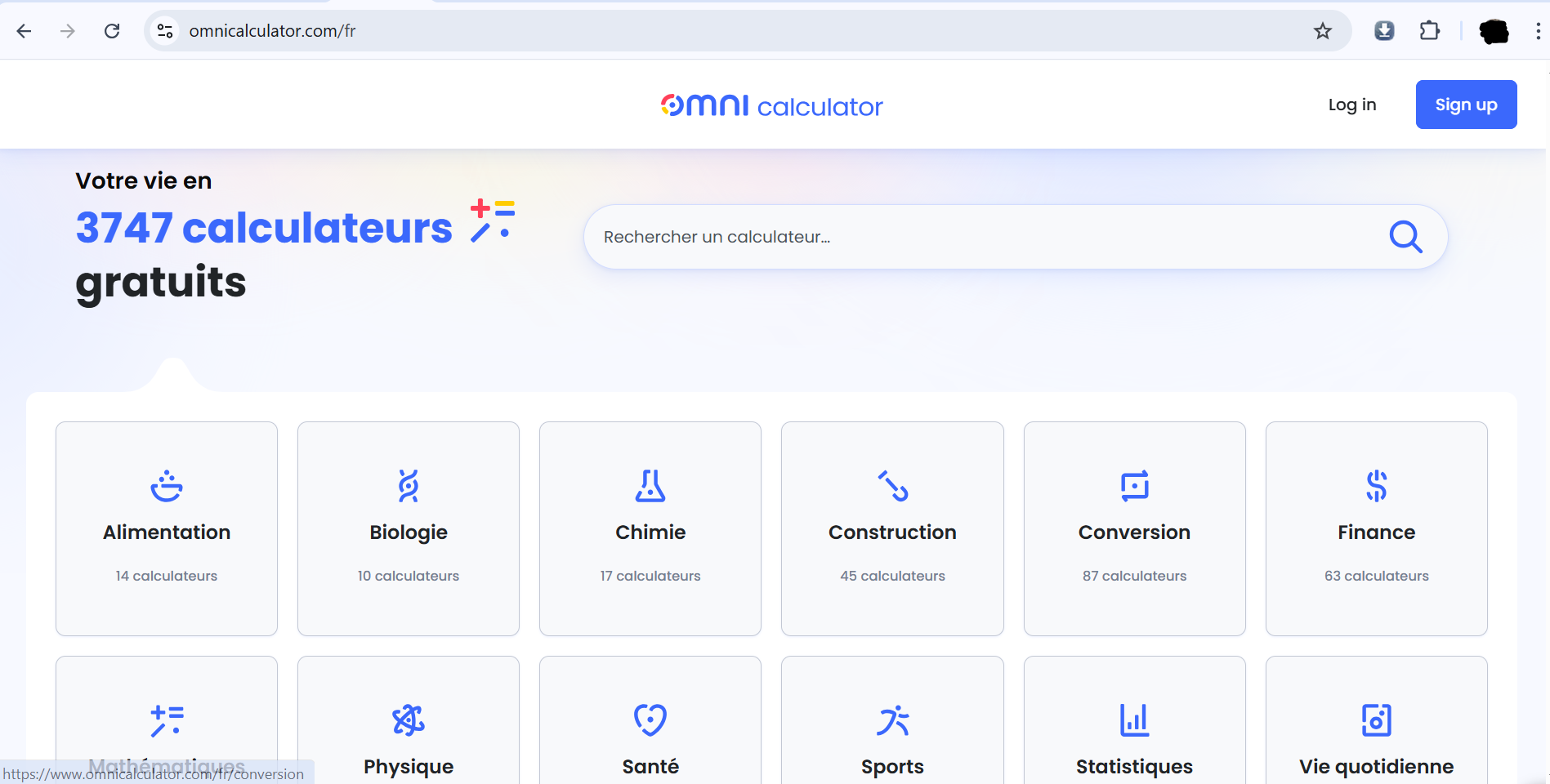This screenshot has height=784, width=1550.
Task: Open the Chimie flask icon
Action: tap(650, 486)
